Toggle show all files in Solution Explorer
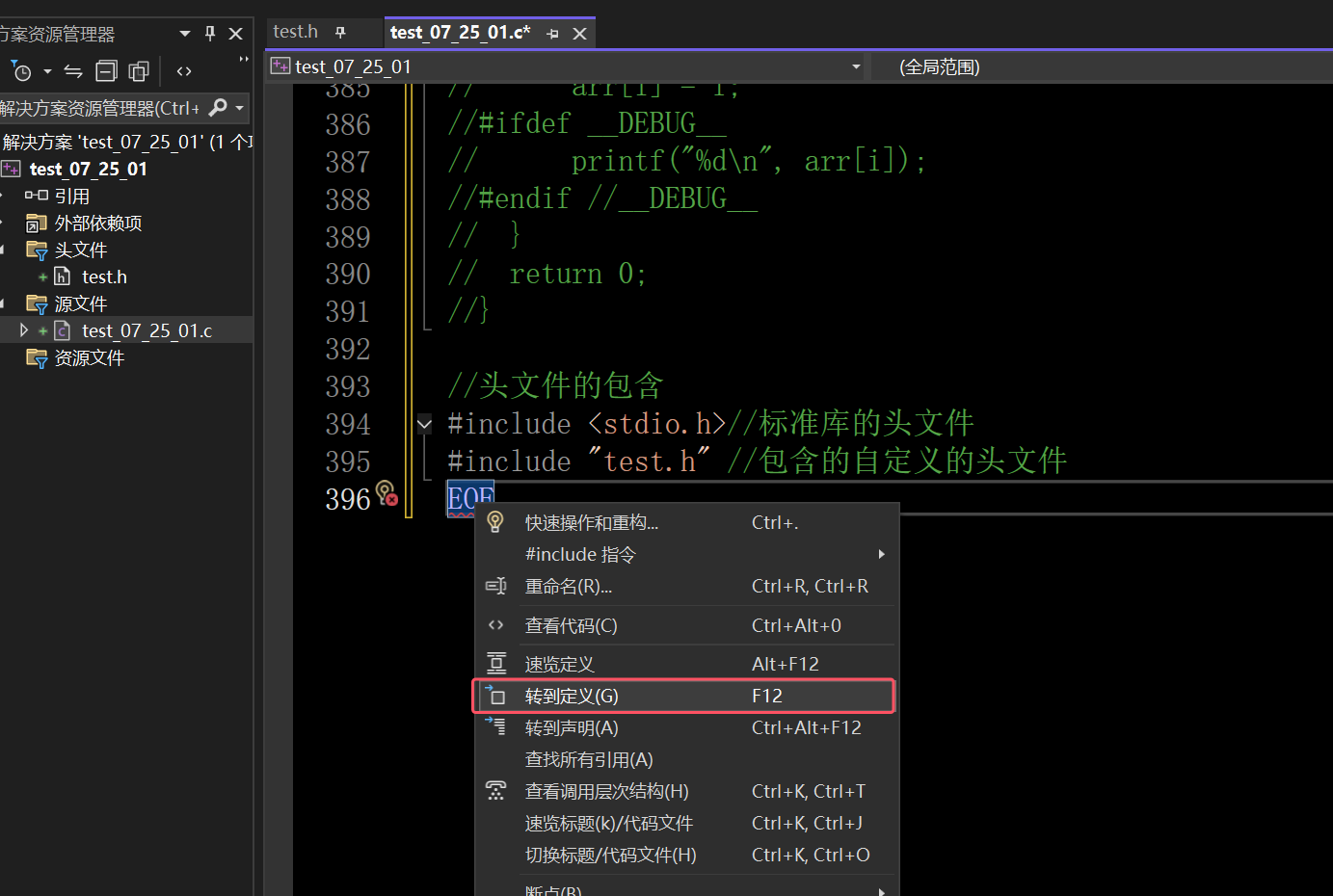This screenshot has width=1333, height=896. pos(139,71)
